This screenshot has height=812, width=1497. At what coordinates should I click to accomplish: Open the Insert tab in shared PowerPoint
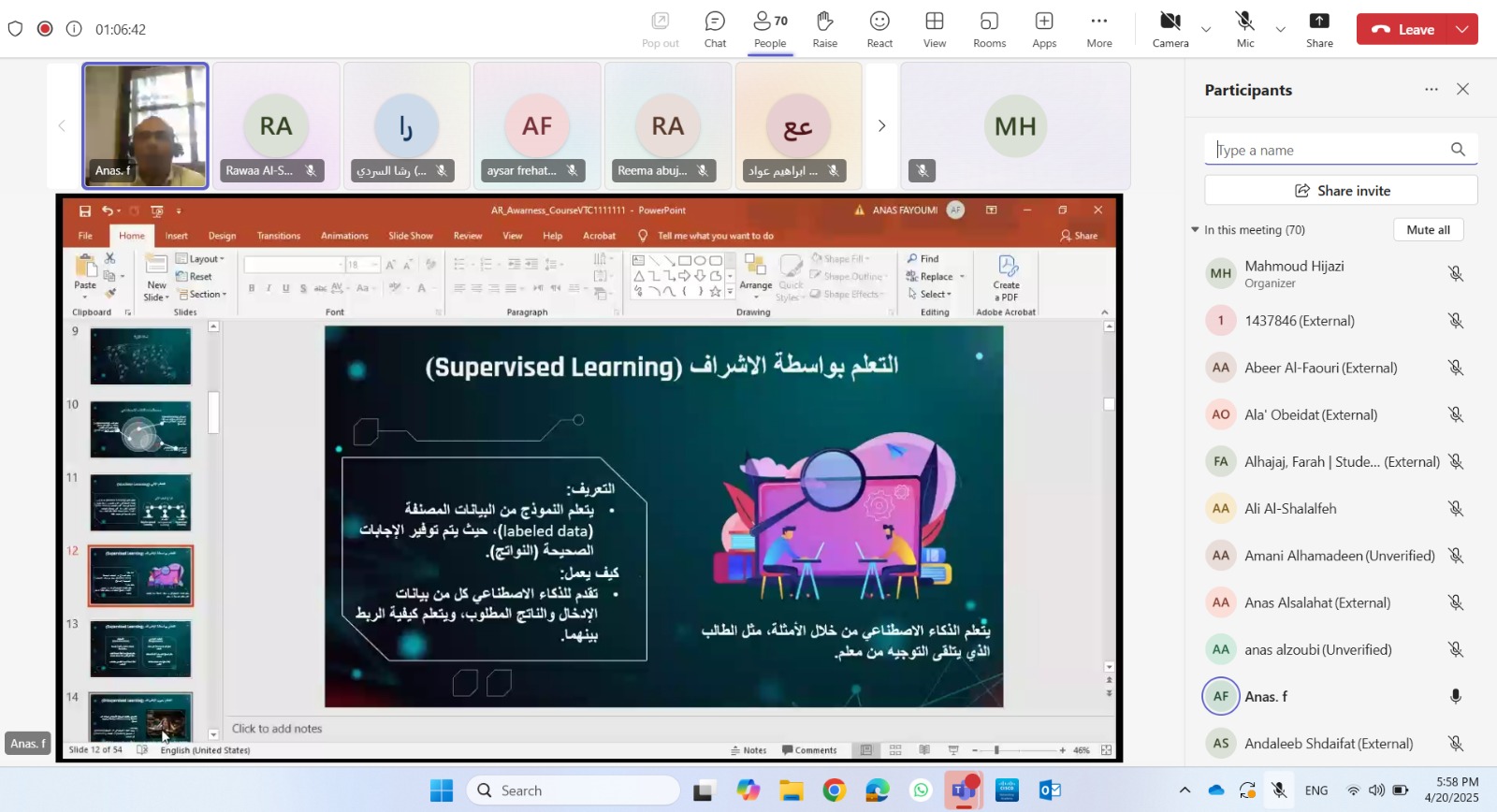pyautogui.click(x=176, y=236)
